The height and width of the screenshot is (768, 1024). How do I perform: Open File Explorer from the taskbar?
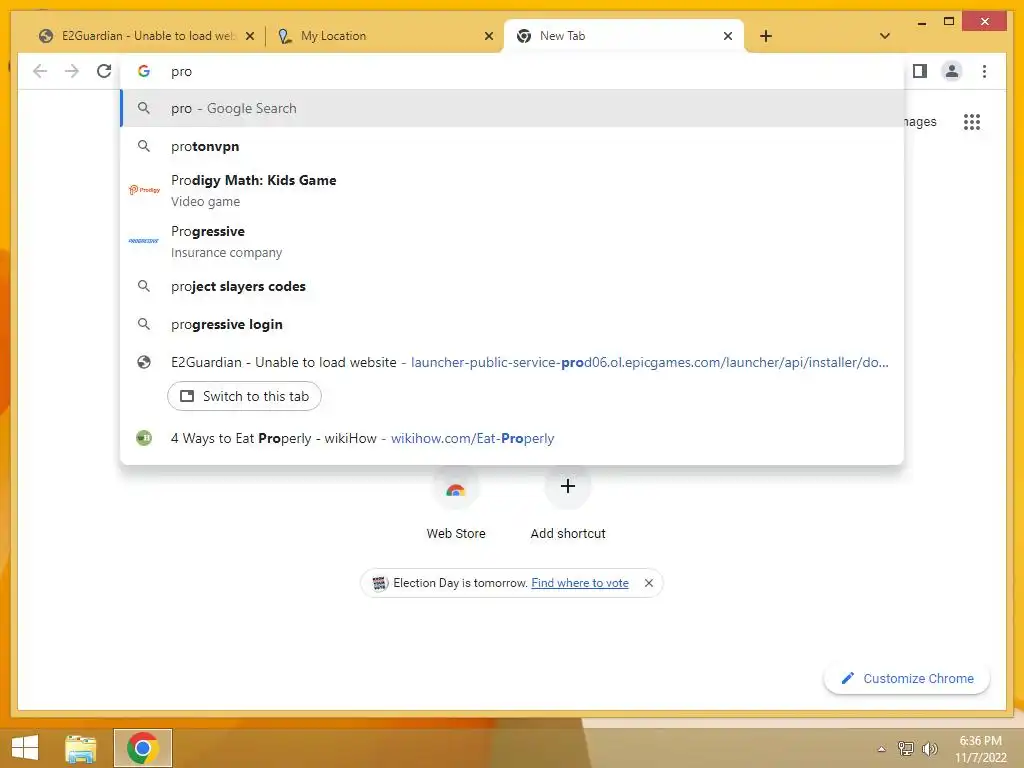pyautogui.click(x=81, y=748)
